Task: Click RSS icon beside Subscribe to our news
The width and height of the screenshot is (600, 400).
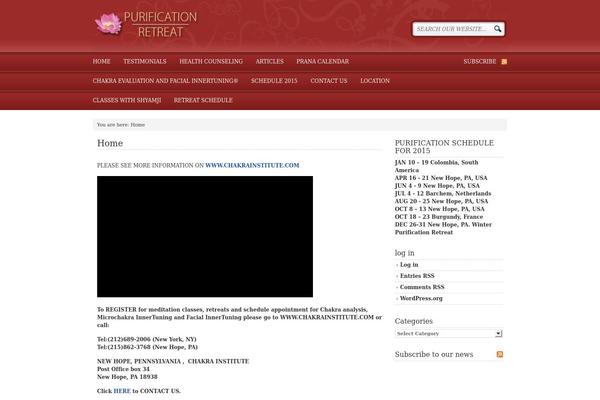Action: click(x=500, y=354)
